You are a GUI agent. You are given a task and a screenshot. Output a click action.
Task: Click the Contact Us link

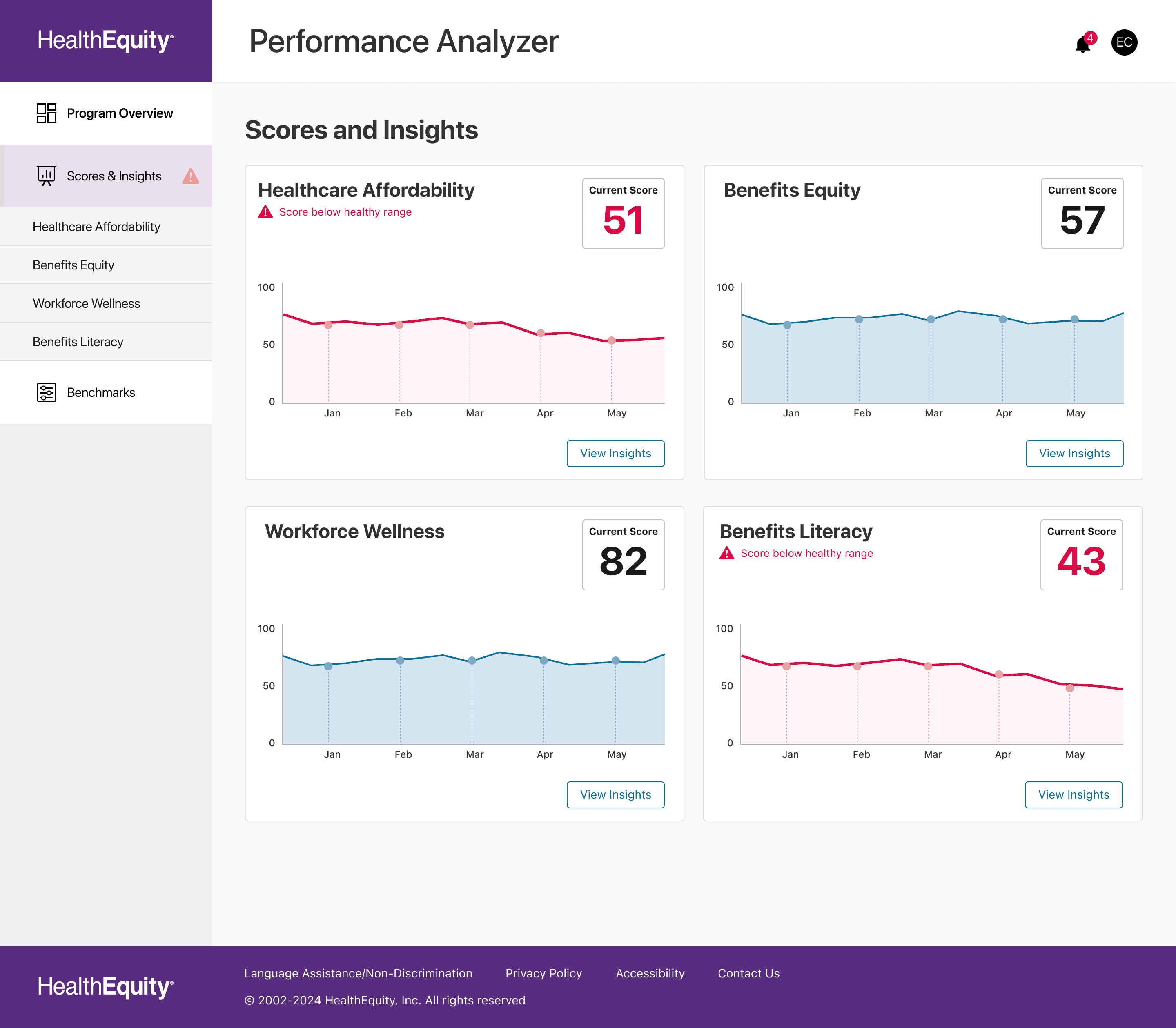click(x=748, y=974)
